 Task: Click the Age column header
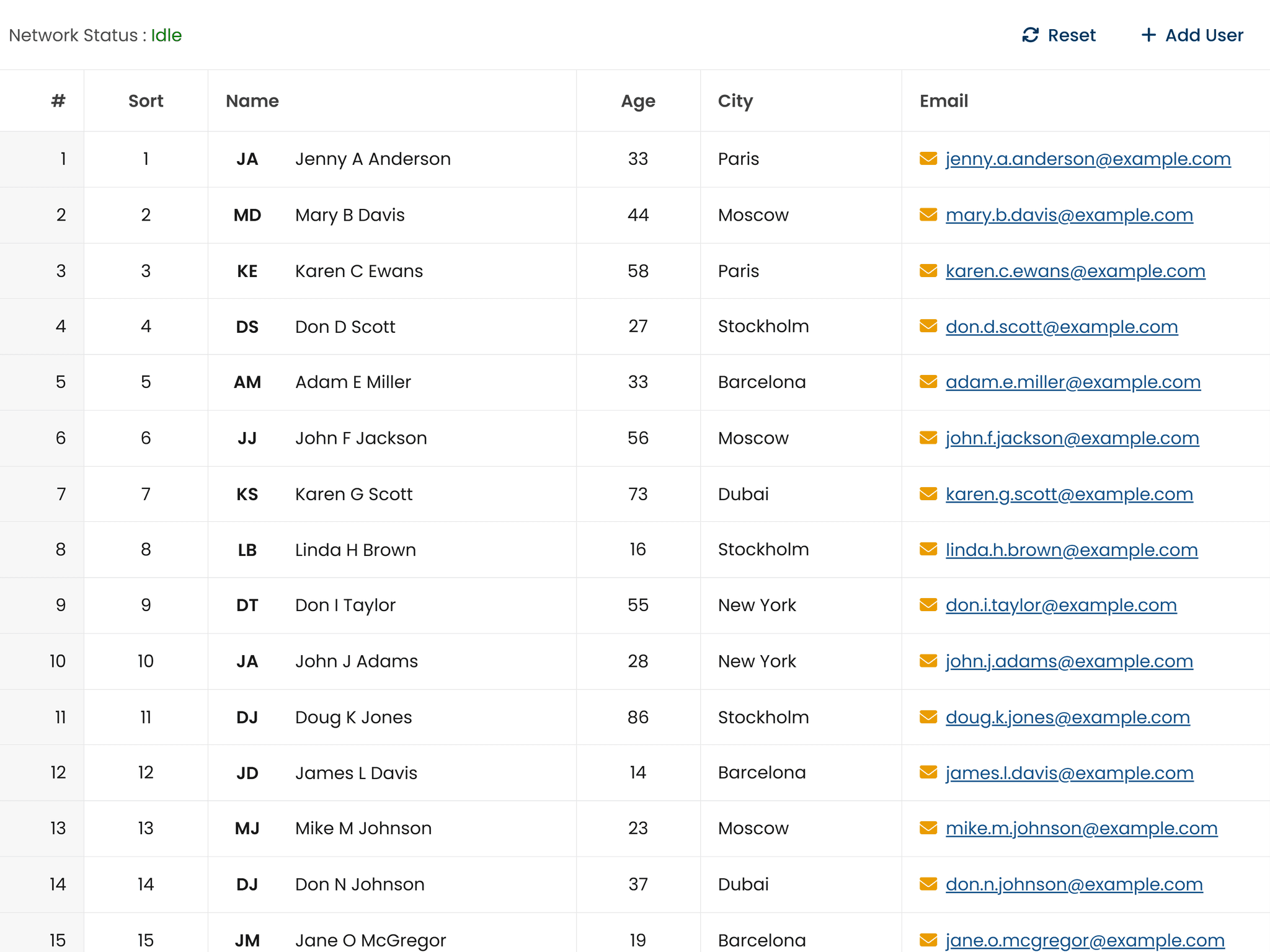pyautogui.click(x=637, y=101)
